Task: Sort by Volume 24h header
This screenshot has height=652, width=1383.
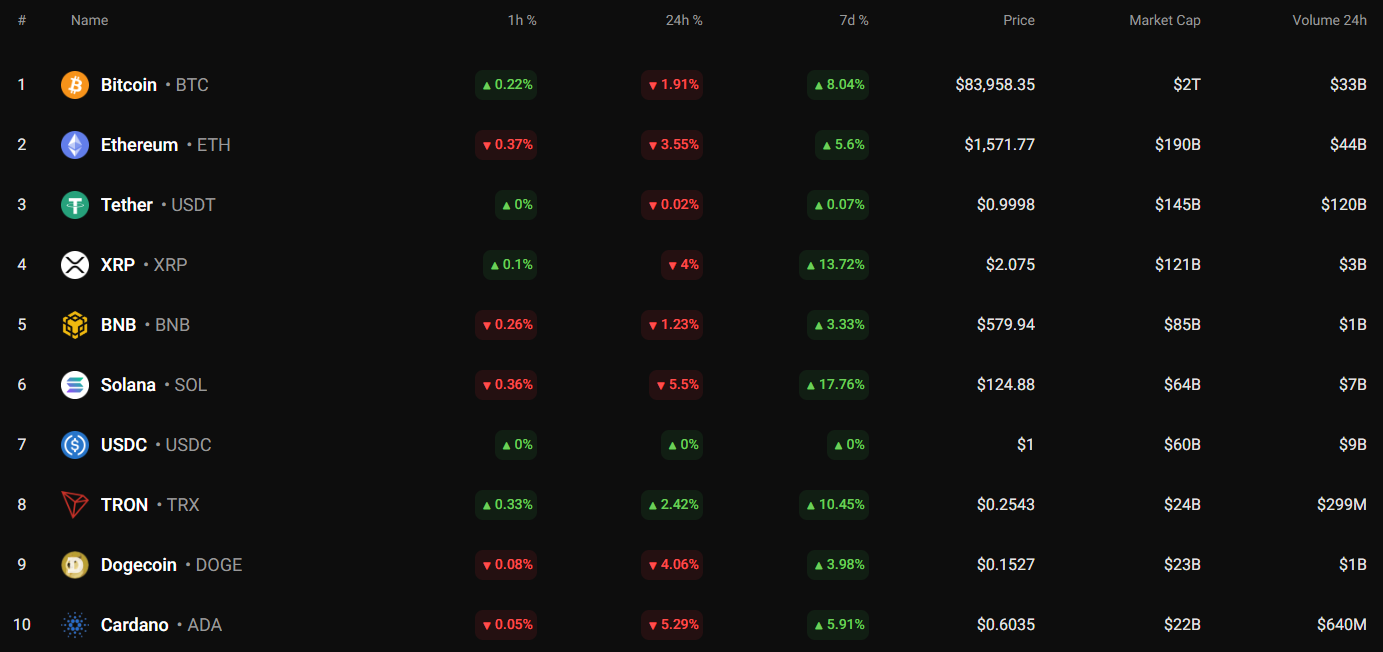Action: [1329, 20]
